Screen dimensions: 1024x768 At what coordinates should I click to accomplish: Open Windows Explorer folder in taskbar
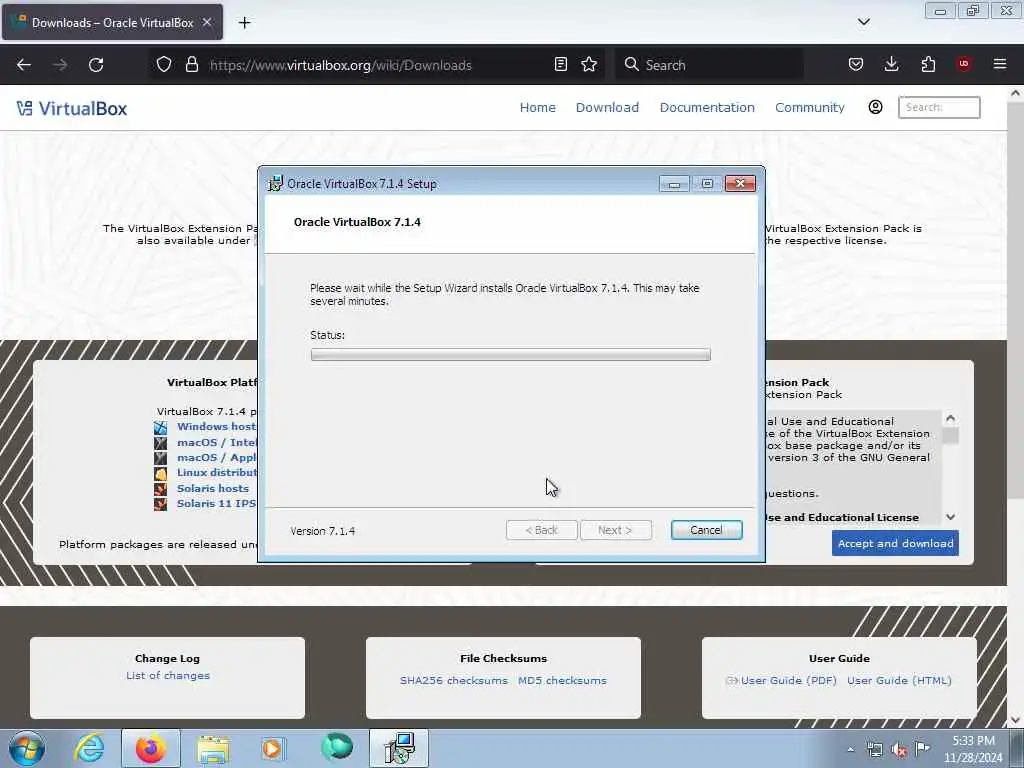213,748
